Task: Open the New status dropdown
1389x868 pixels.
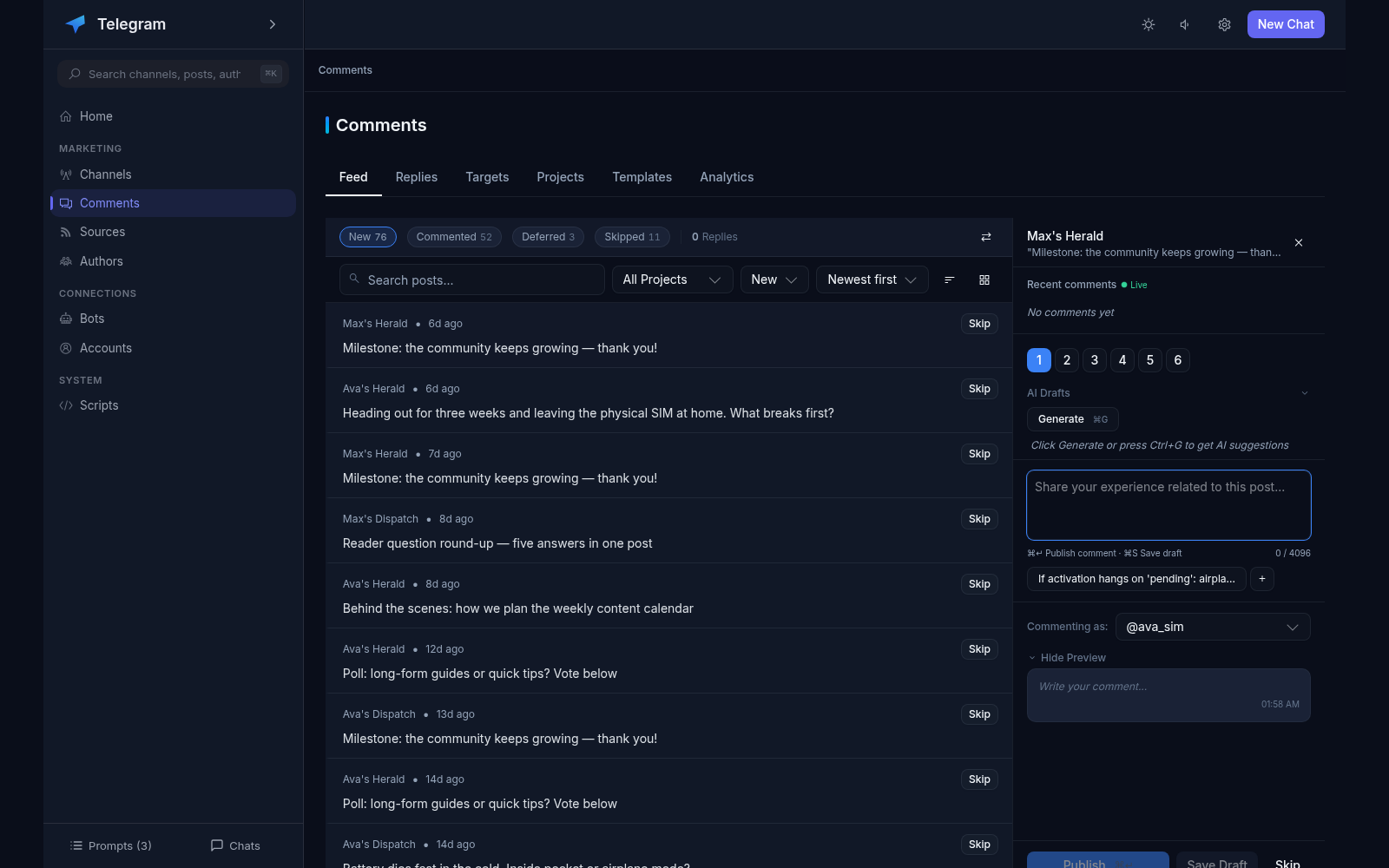Action: click(774, 279)
